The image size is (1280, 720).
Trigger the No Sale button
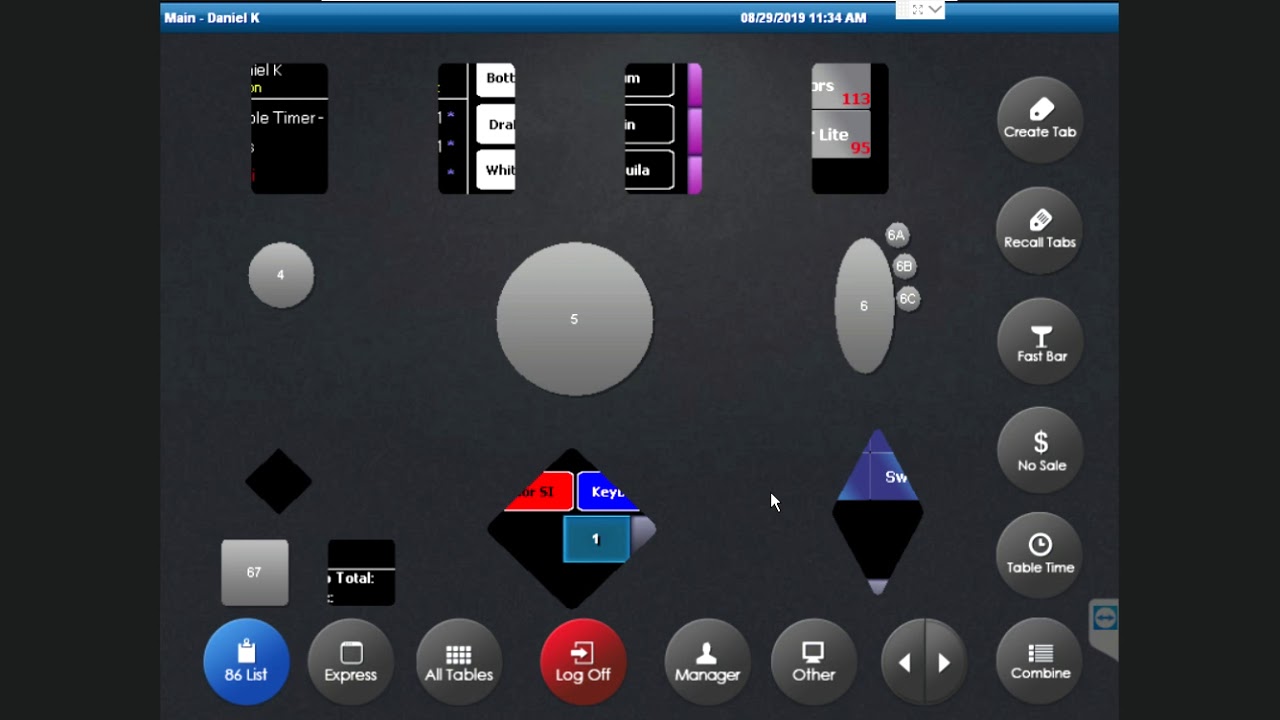pyautogui.click(x=1040, y=451)
